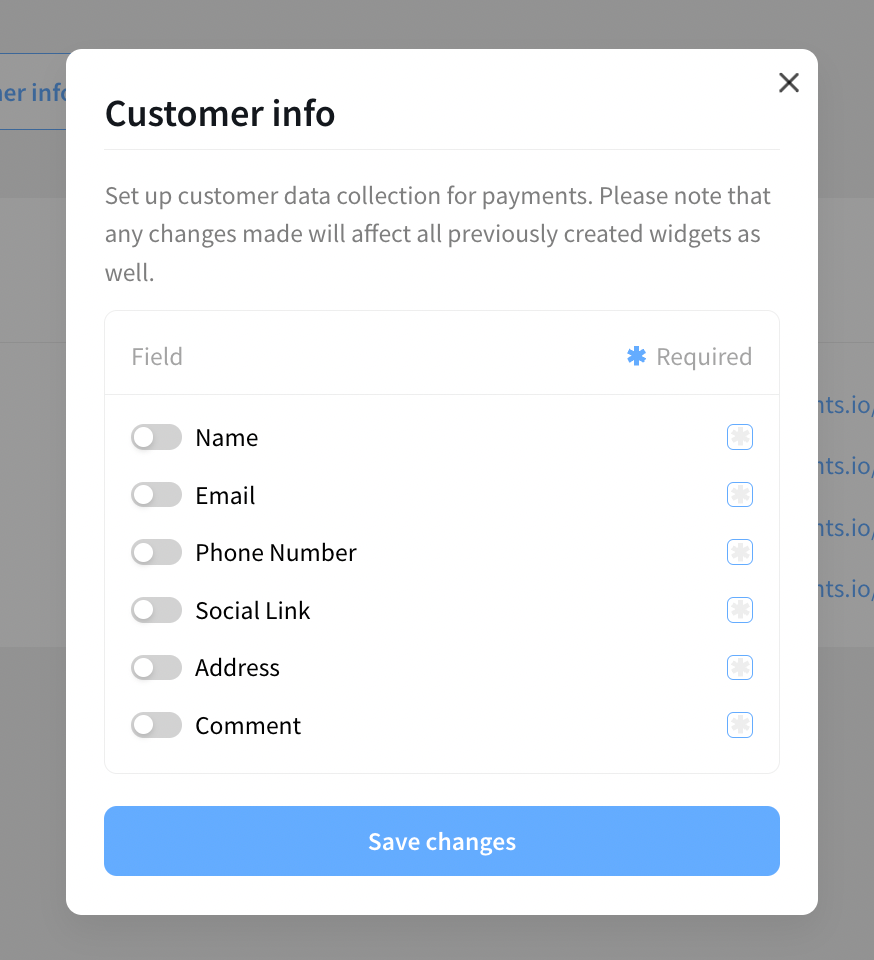
Task: Save changes to customer info
Action: [441, 841]
